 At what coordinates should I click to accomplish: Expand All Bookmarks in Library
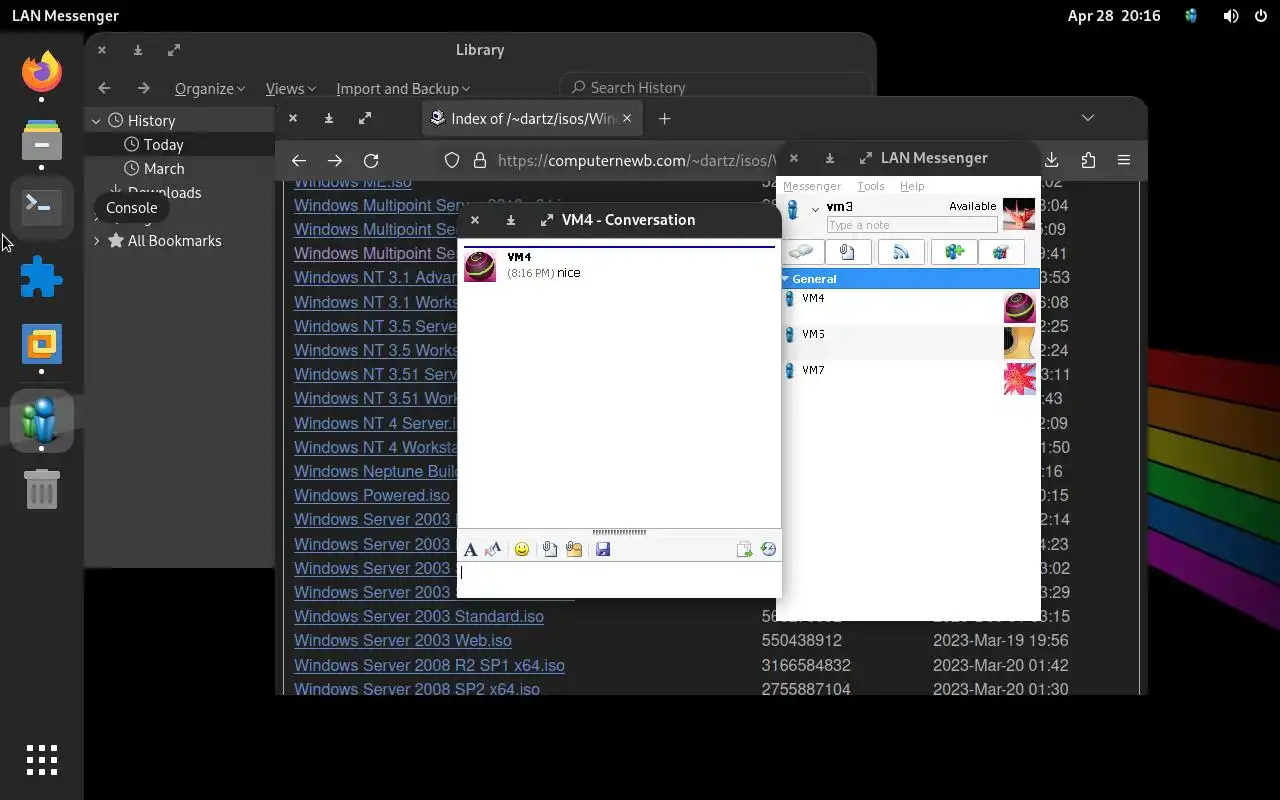[x=96, y=240]
